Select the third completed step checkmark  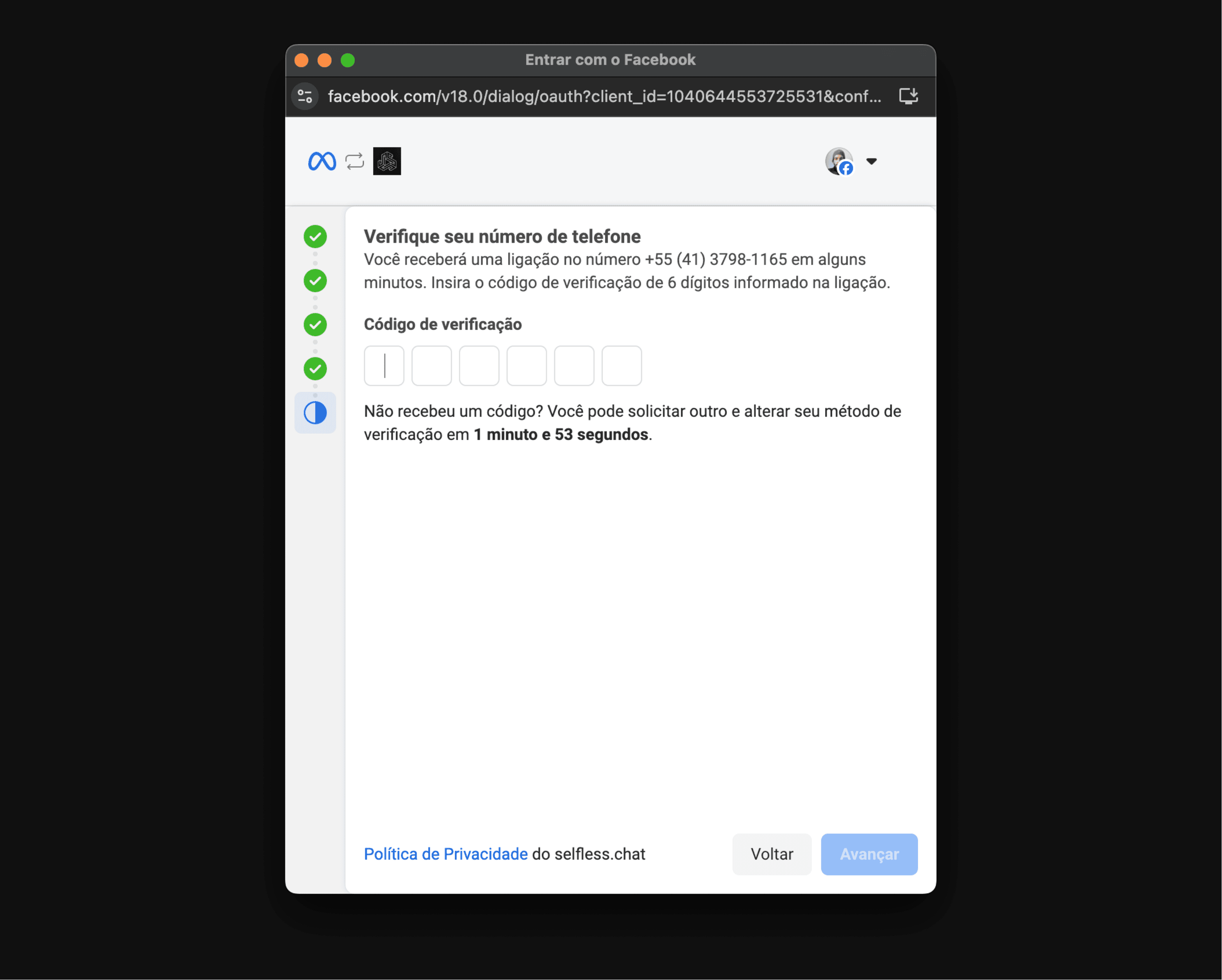tap(315, 325)
